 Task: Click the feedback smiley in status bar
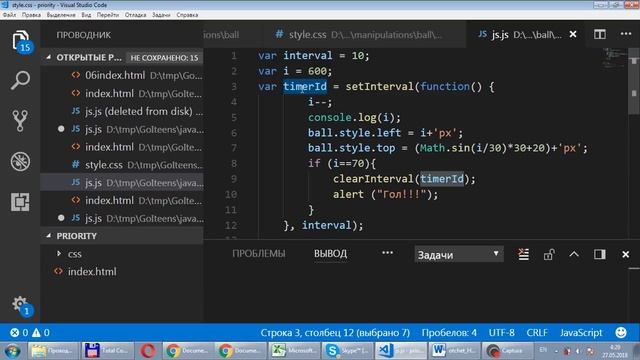tap(621, 333)
